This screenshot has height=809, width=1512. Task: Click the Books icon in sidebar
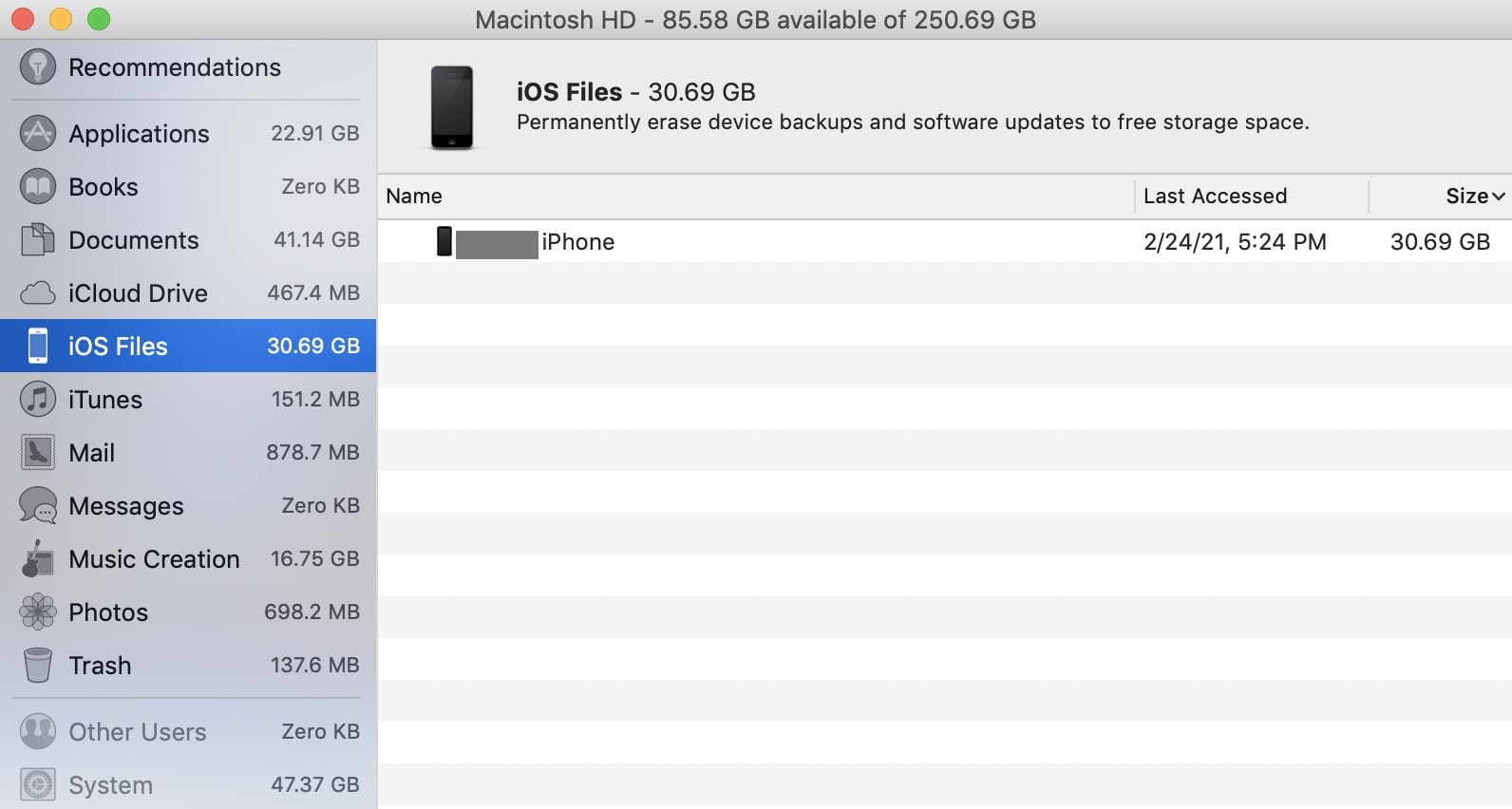(x=38, y=186)
